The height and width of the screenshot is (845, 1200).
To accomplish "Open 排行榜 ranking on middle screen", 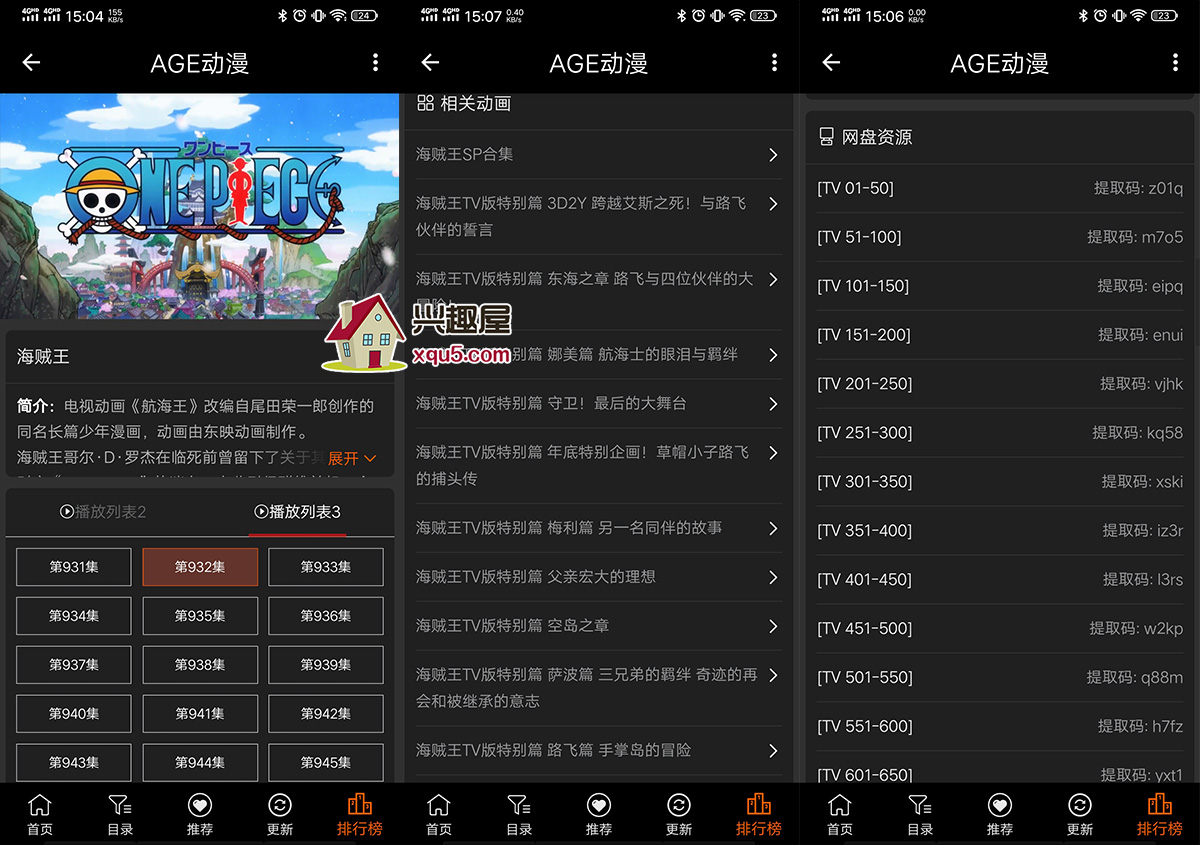I will tap(759, 814).
